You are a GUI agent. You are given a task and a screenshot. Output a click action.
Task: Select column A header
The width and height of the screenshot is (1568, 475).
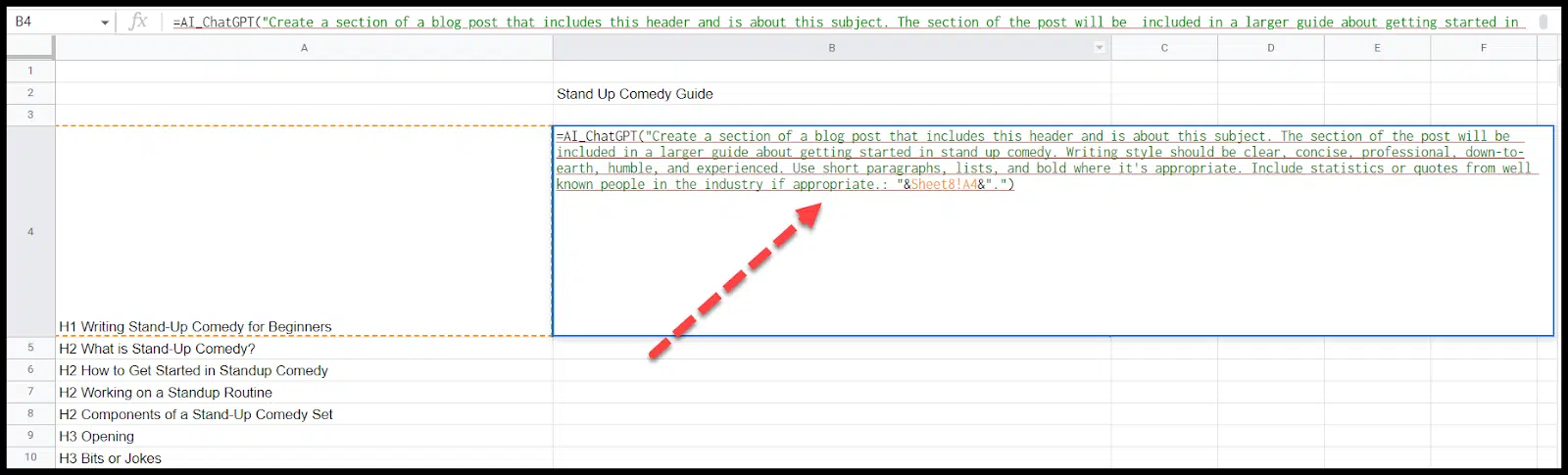pyautogui.click(x=304, y=48)
